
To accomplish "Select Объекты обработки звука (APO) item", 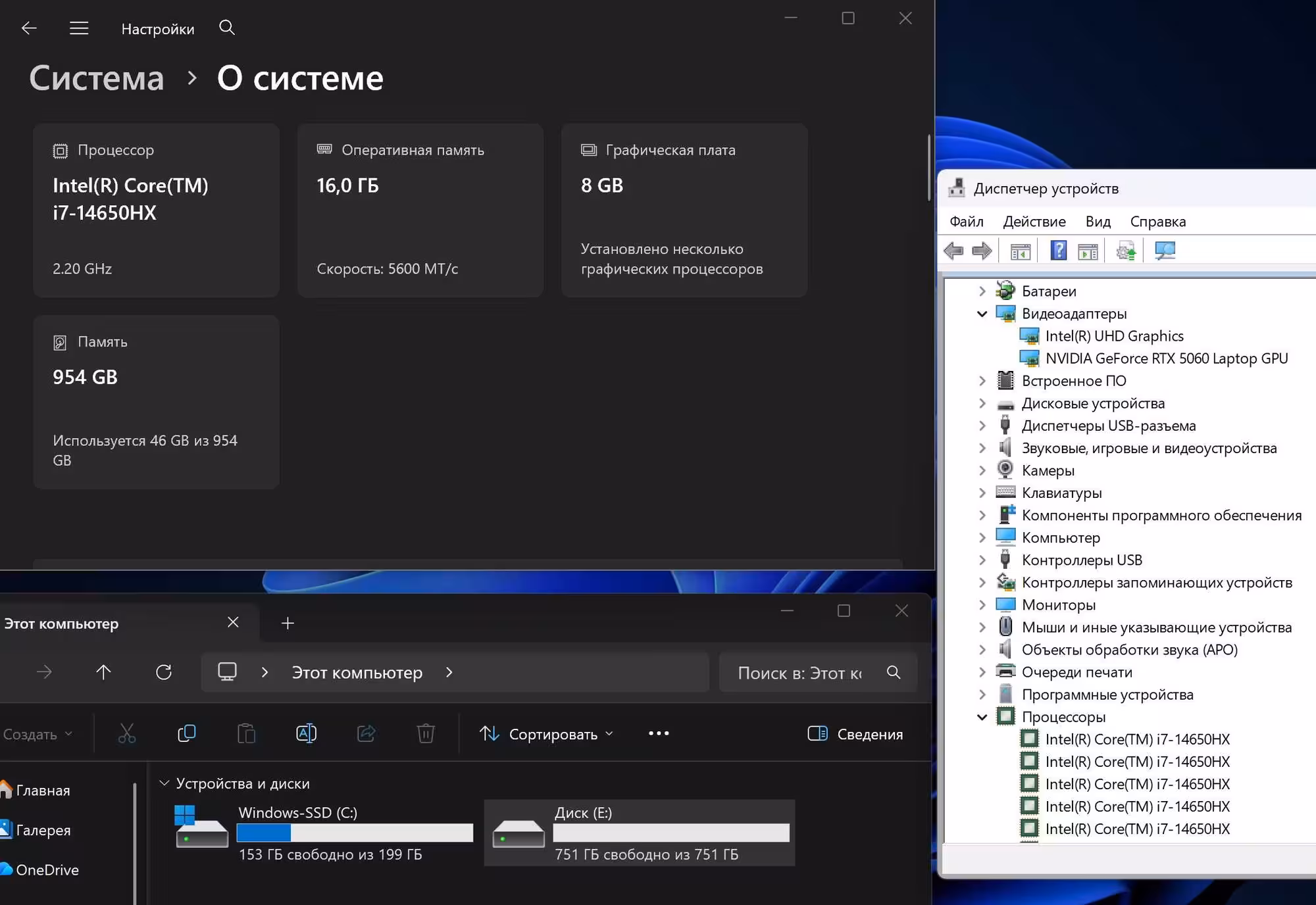I will pos(1129,650).
